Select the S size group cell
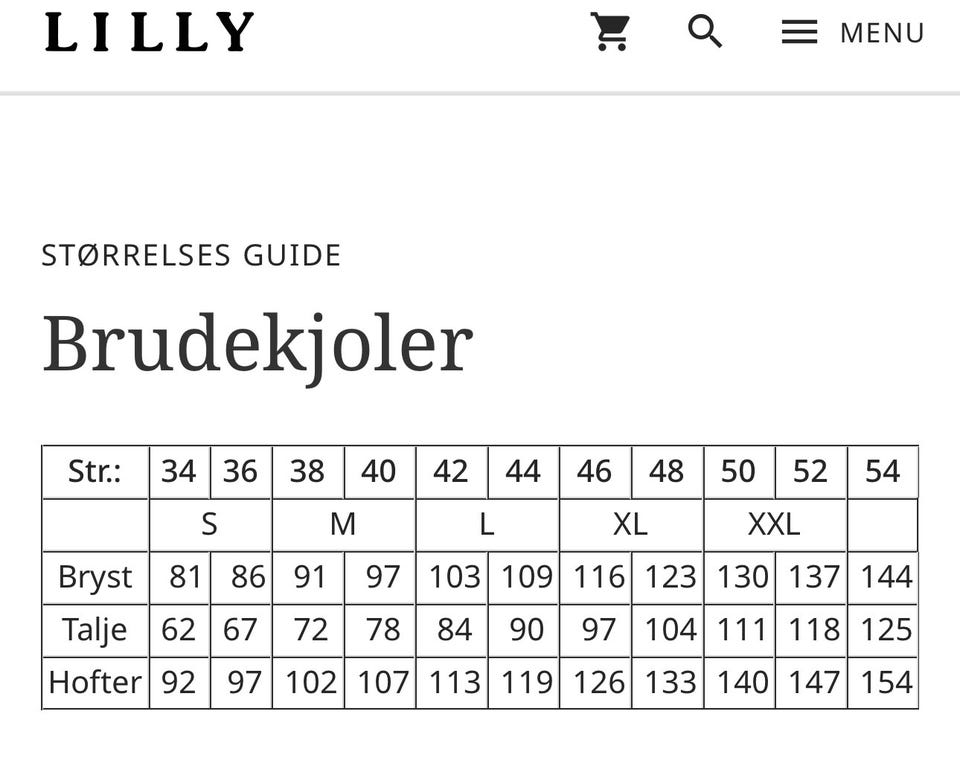Image resolution: width=960 pixels, height=769 pixels. point(209,524)
